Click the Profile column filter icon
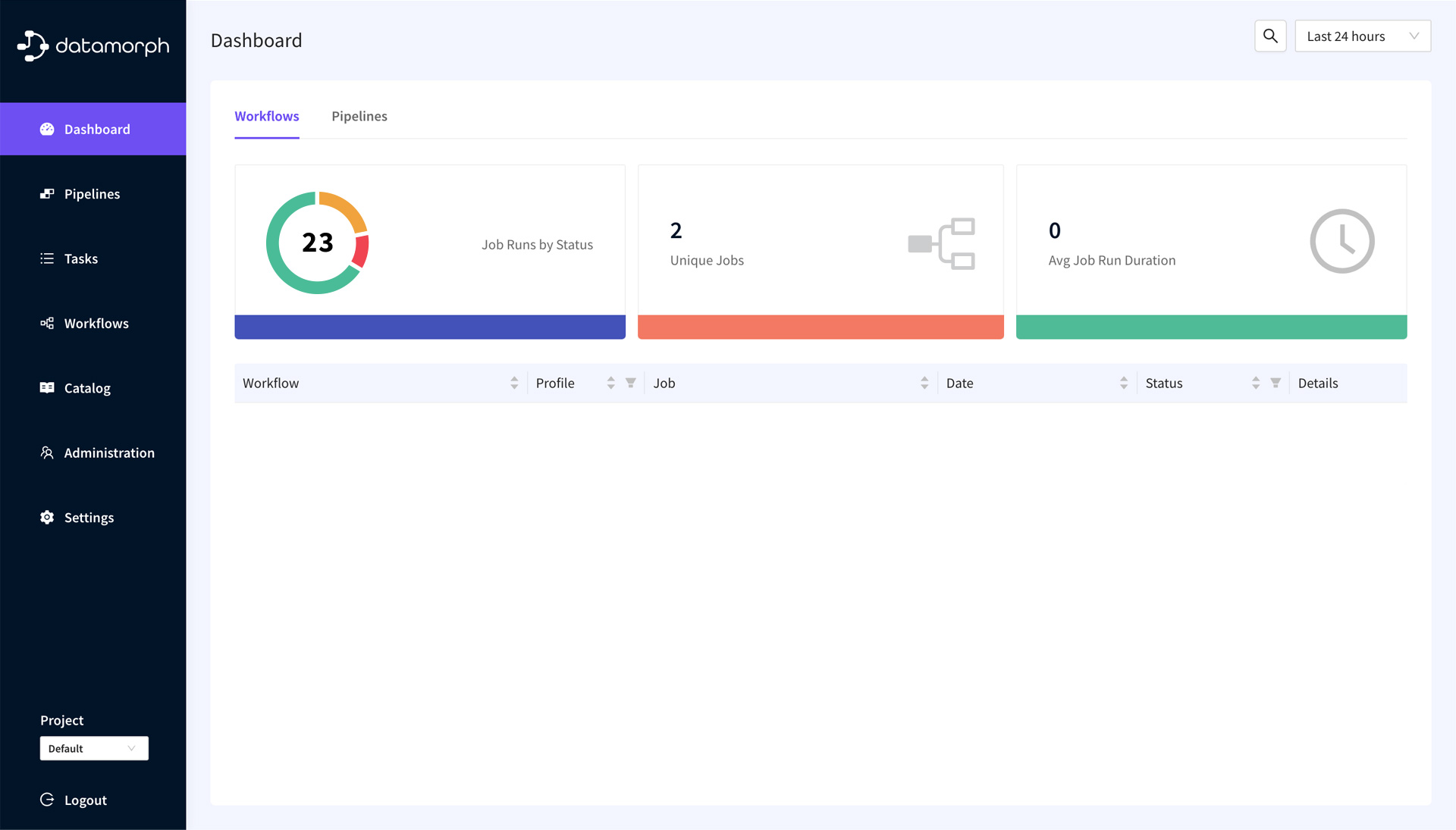 coord(630,383)
